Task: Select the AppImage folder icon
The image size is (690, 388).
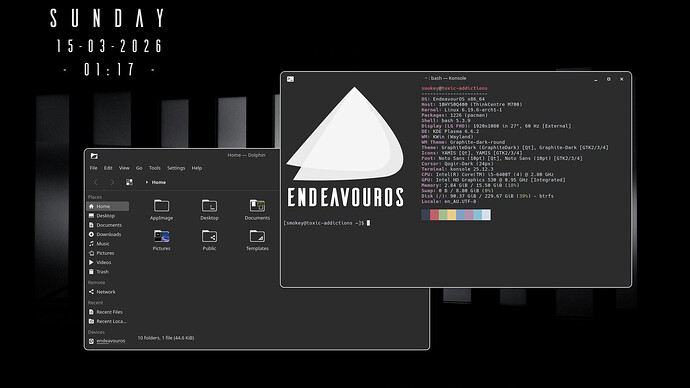Action: point(161,206)
